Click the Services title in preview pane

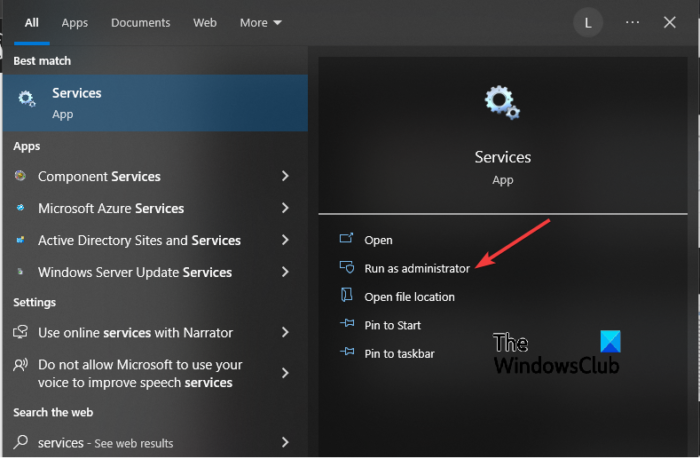click(x=503, y=157)
